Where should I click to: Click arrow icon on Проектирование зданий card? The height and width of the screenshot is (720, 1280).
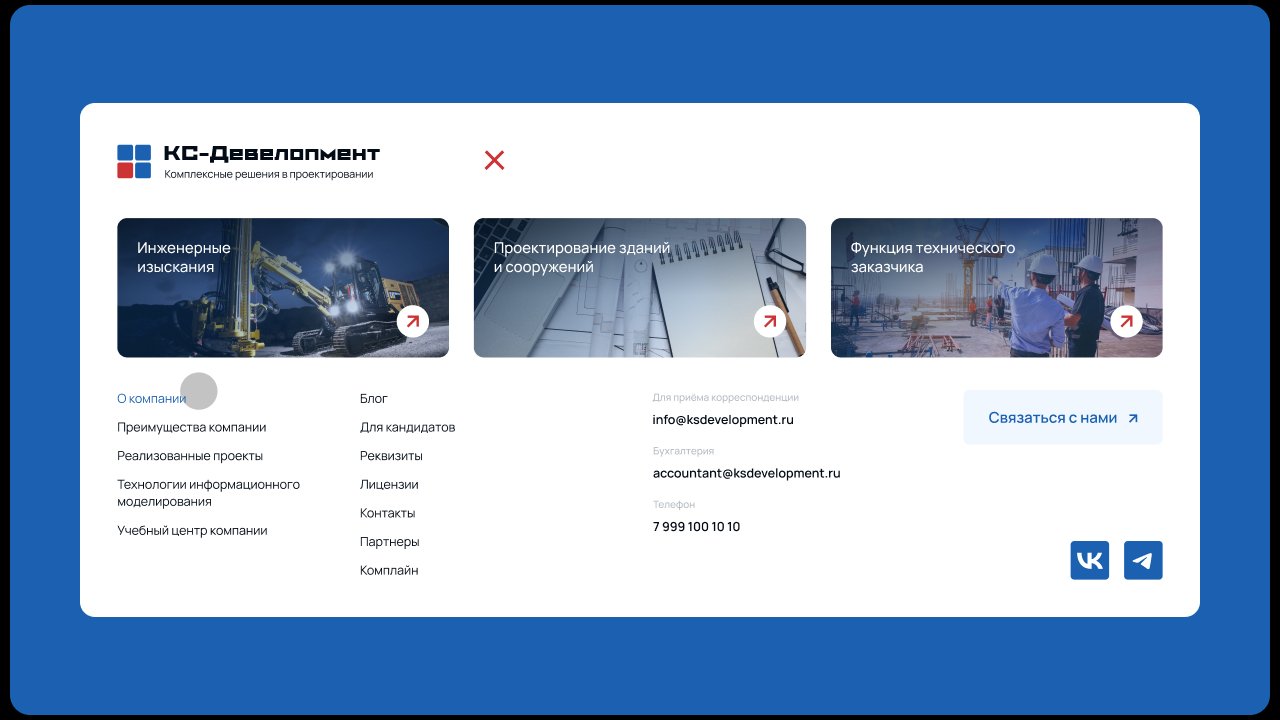770,321
